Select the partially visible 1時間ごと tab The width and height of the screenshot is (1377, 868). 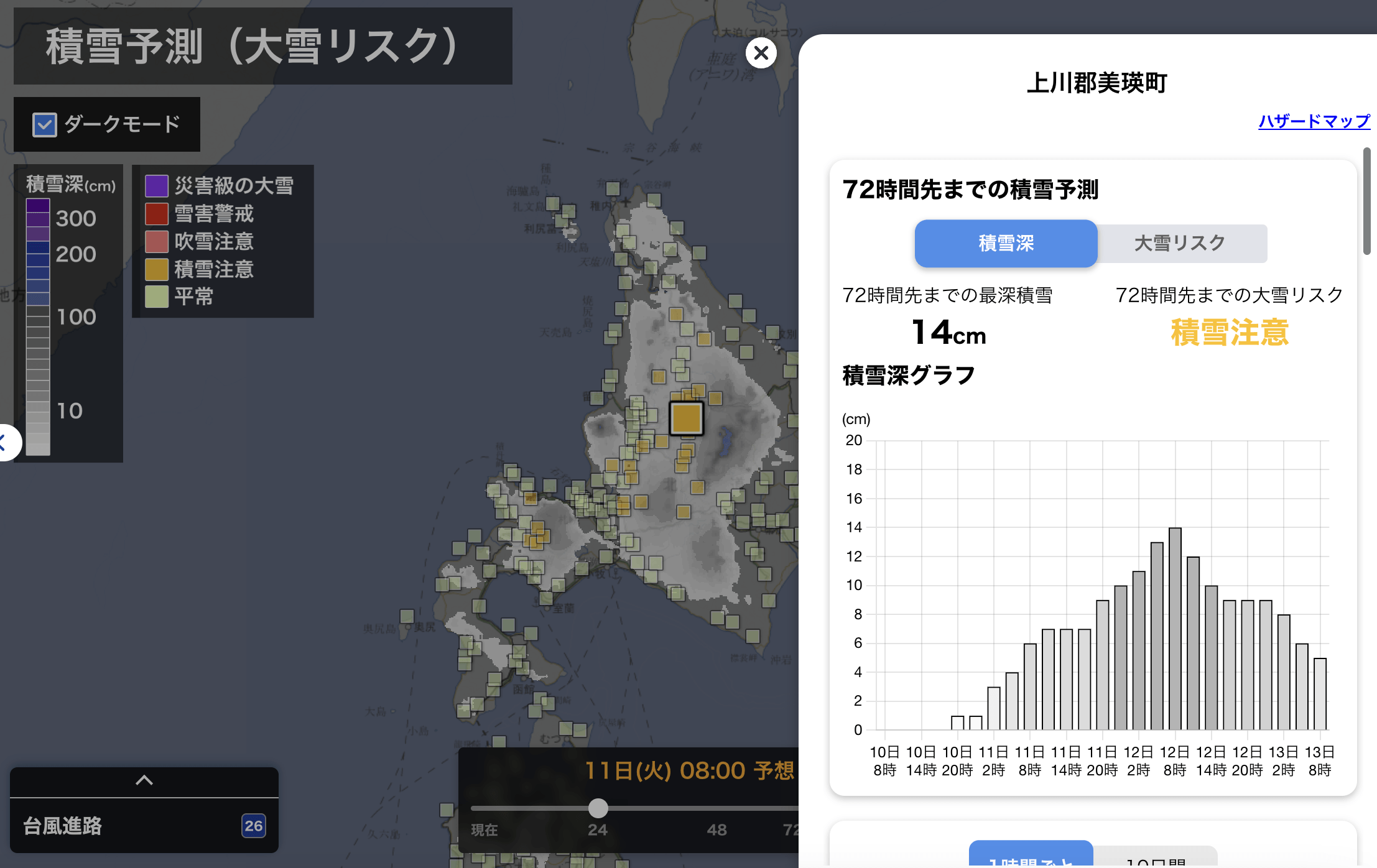[1031, 858]
